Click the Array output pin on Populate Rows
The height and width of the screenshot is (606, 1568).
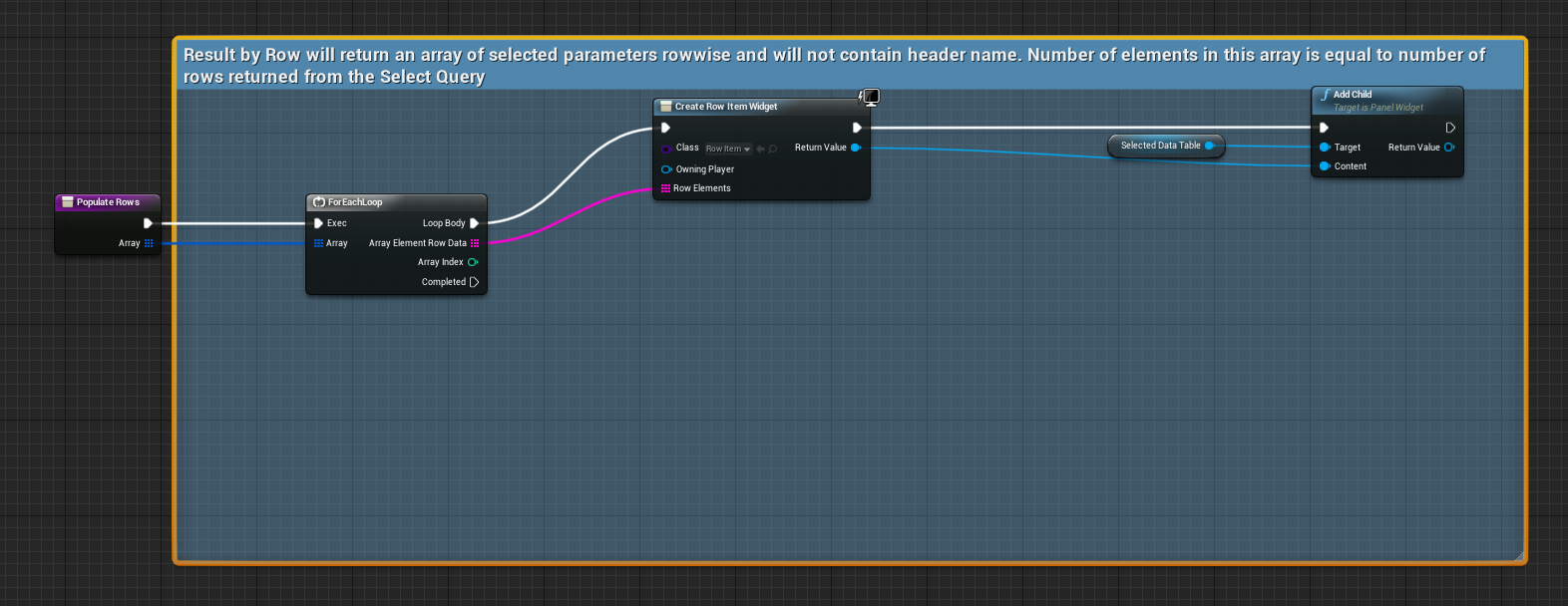point(149,243)
